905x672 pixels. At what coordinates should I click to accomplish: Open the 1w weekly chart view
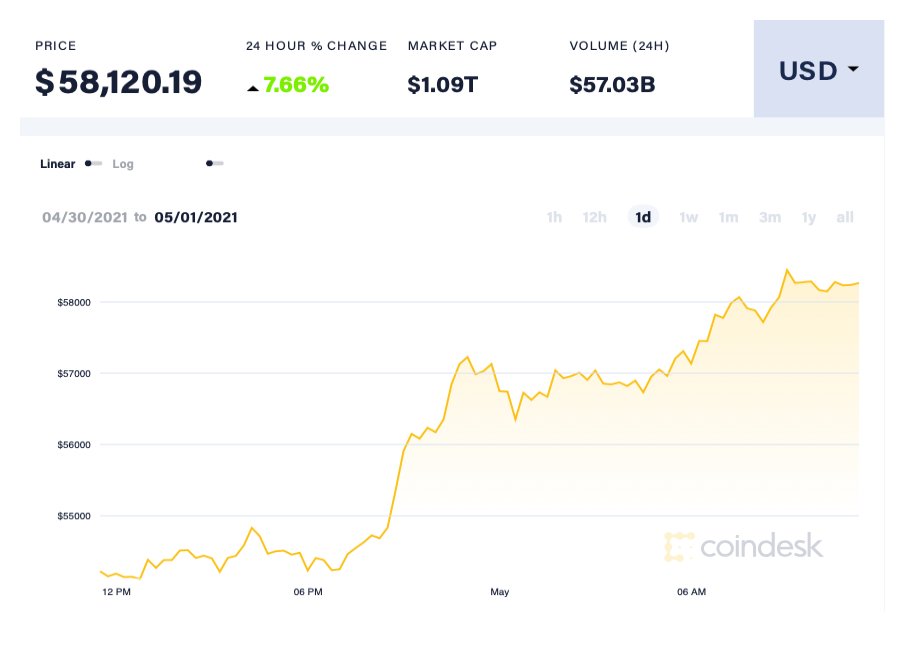[688, 217]
